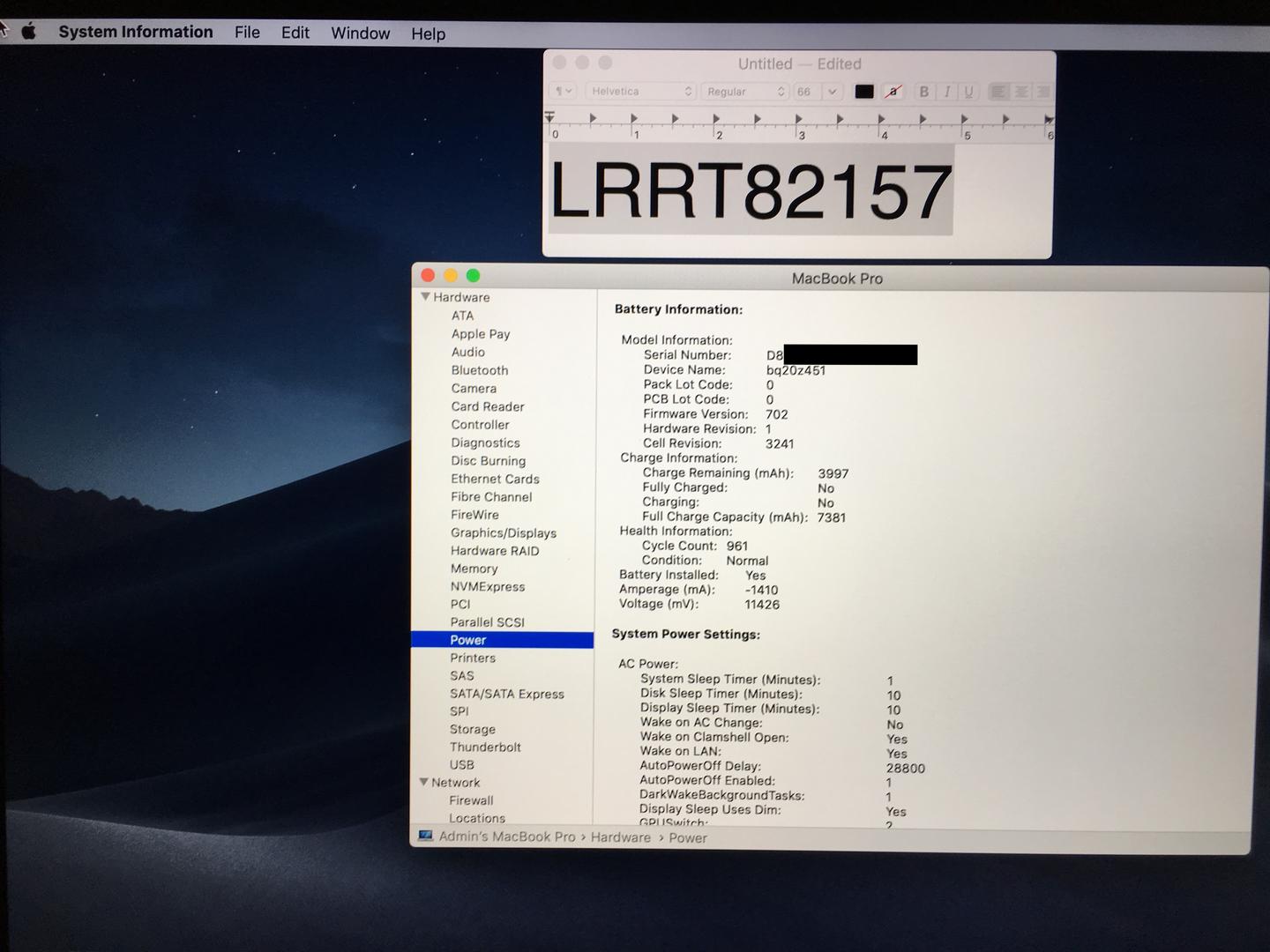Click the Cycle Count value 961
1270x952 pixels.
tap(737, 546)
